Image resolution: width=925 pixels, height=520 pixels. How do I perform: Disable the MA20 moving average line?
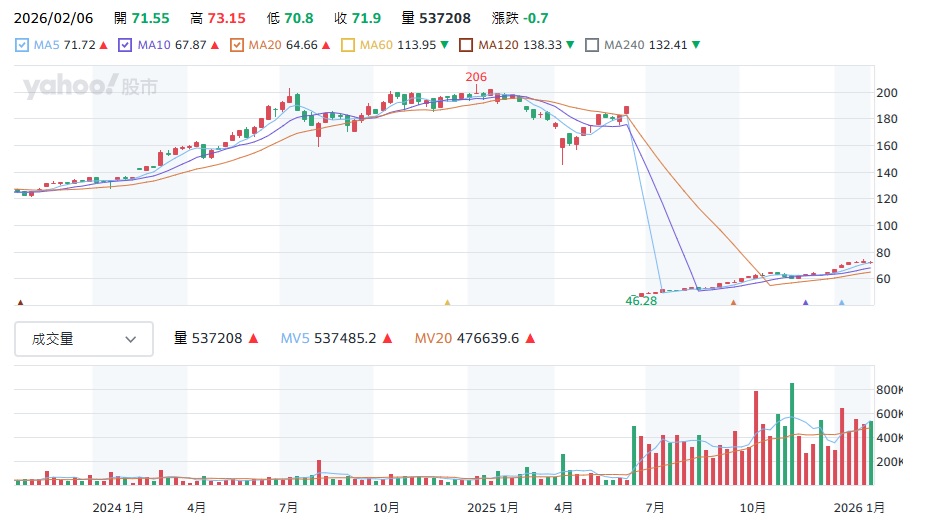point(237,45)
